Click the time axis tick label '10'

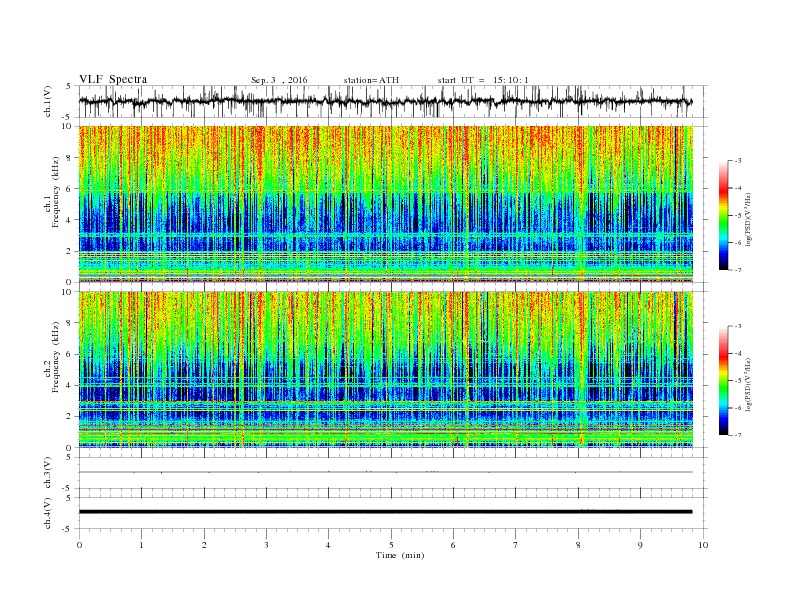[x=703, y=545]
